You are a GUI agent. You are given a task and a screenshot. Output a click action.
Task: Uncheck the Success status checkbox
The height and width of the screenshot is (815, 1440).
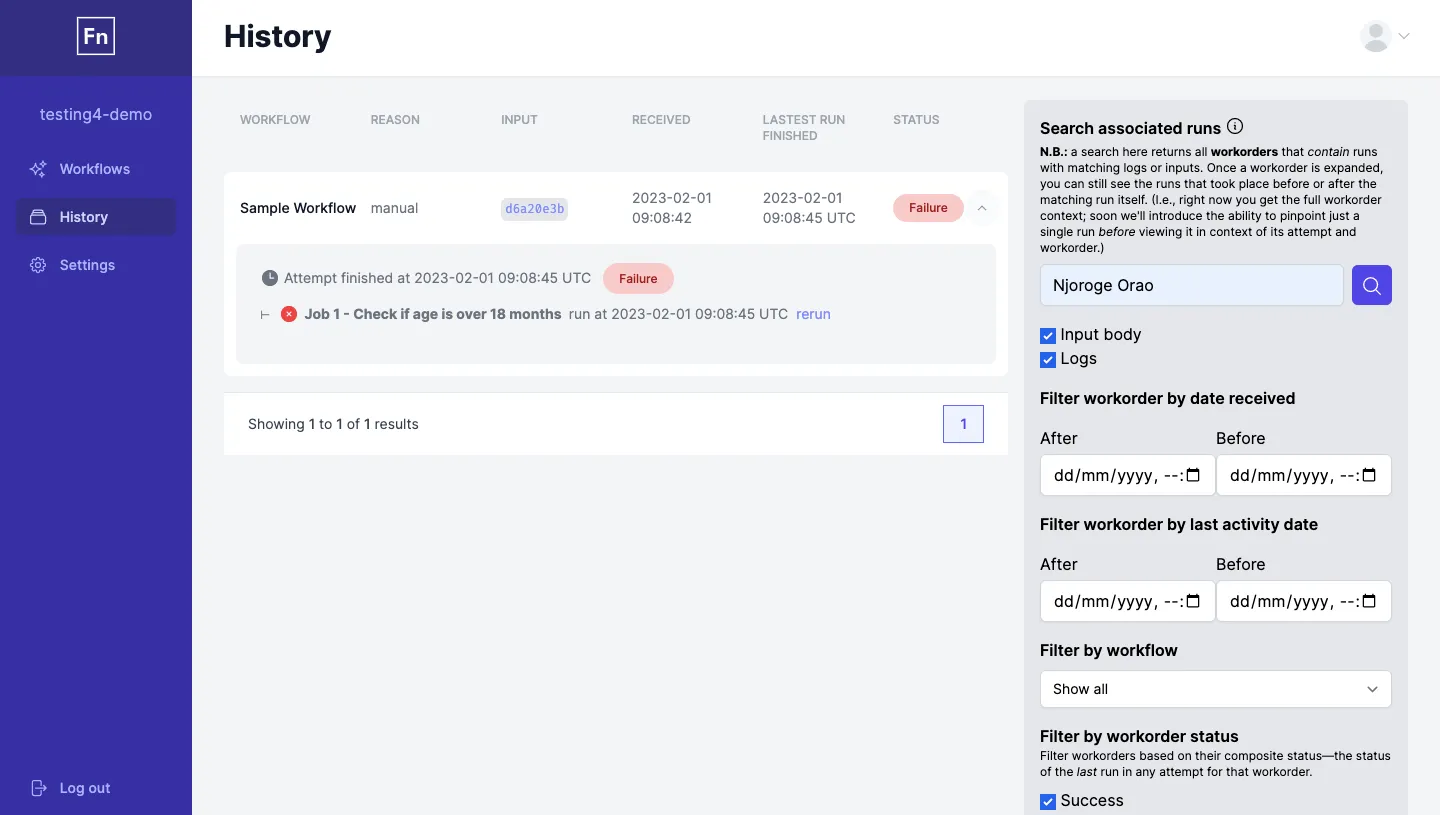1048,801
